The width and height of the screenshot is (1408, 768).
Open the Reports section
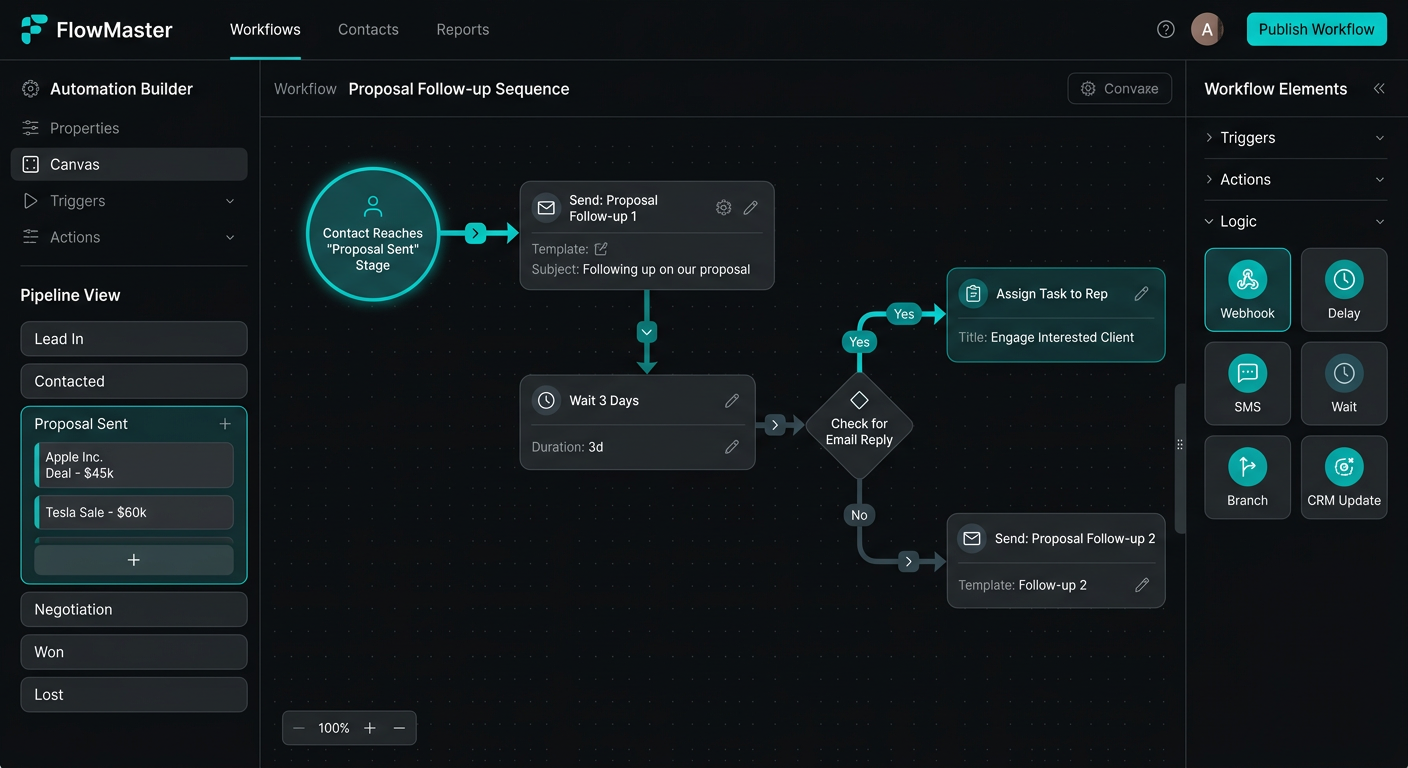click(462, 29)
